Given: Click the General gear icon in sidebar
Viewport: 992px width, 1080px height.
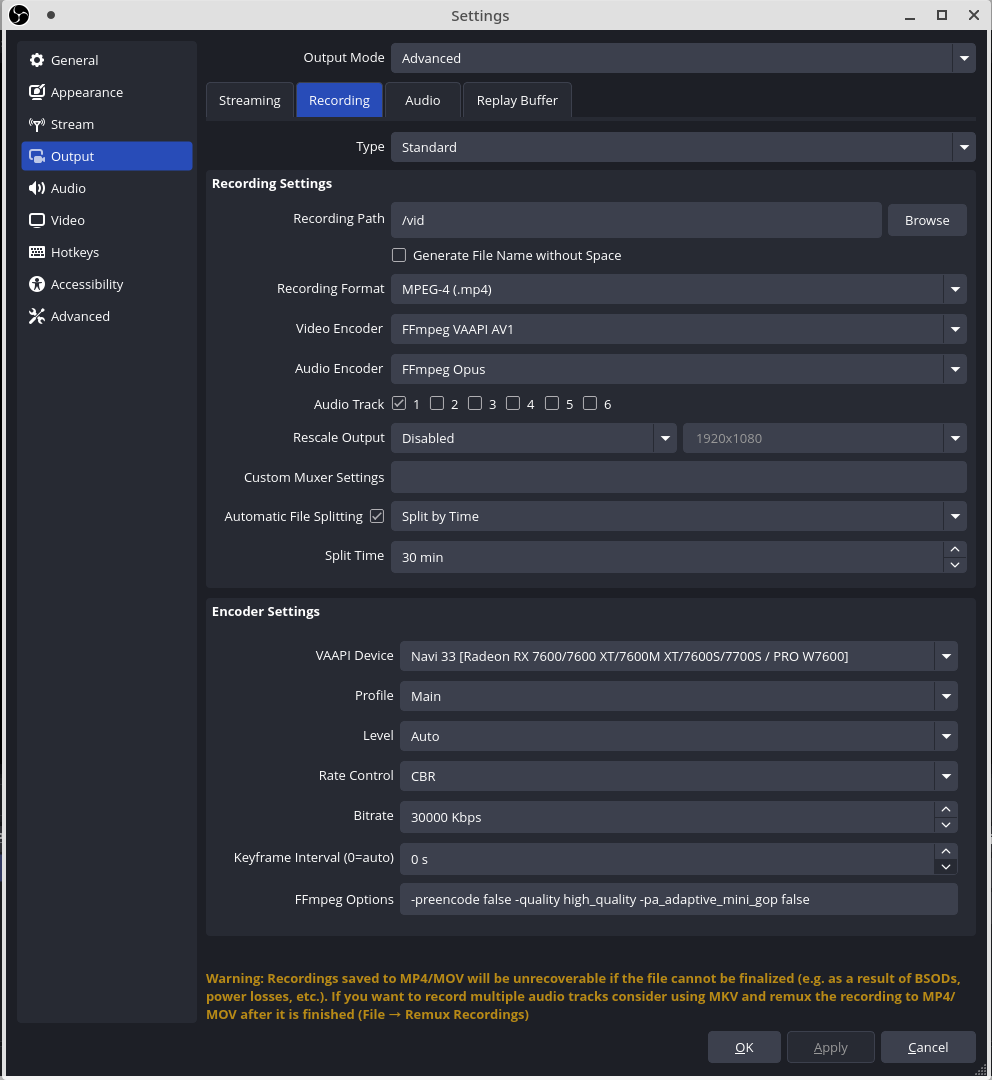Looking at the screenshot, I should click(37, 60).
